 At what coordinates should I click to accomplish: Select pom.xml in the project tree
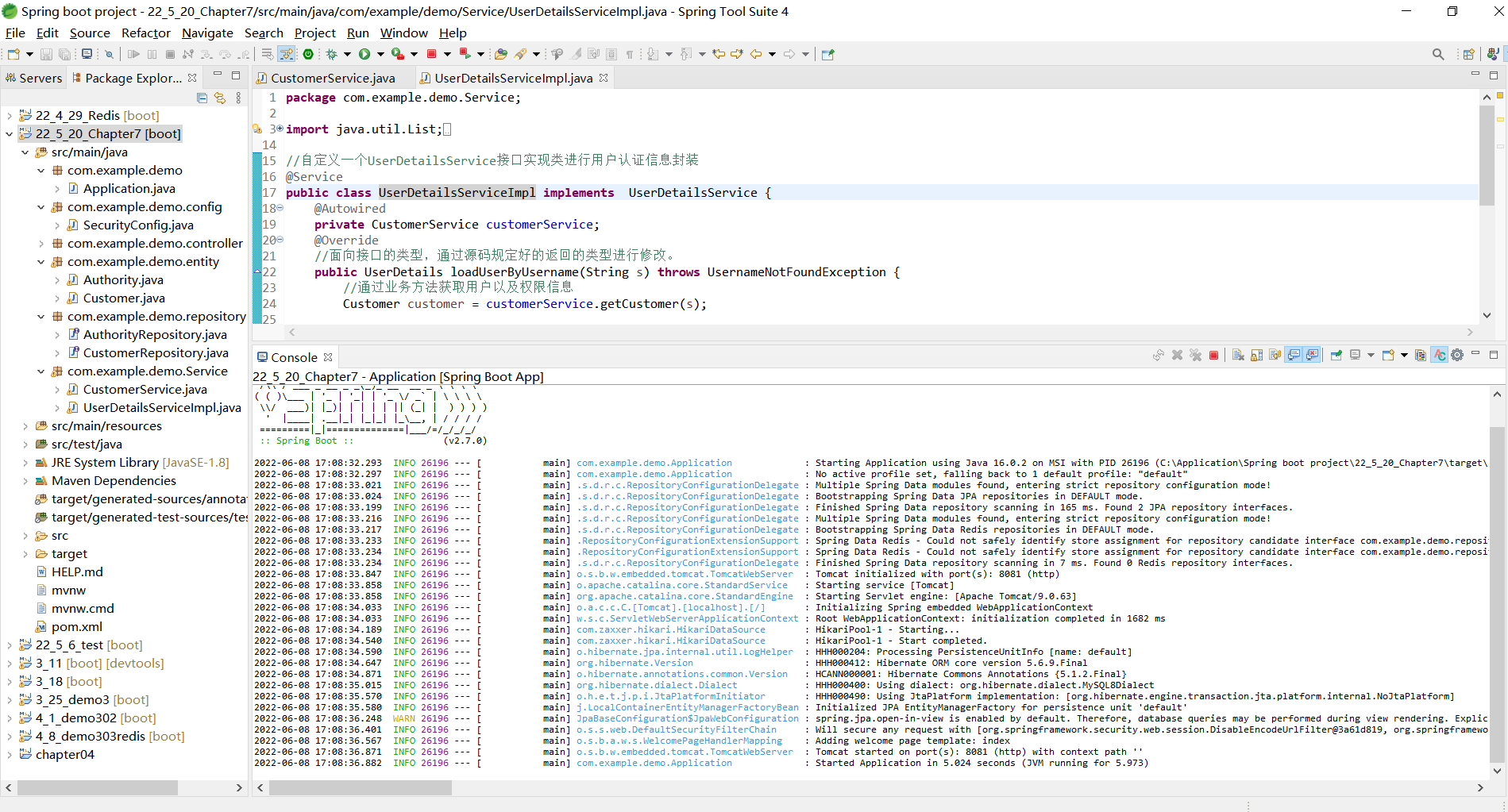pyautogui.click(x=76, y=627)
